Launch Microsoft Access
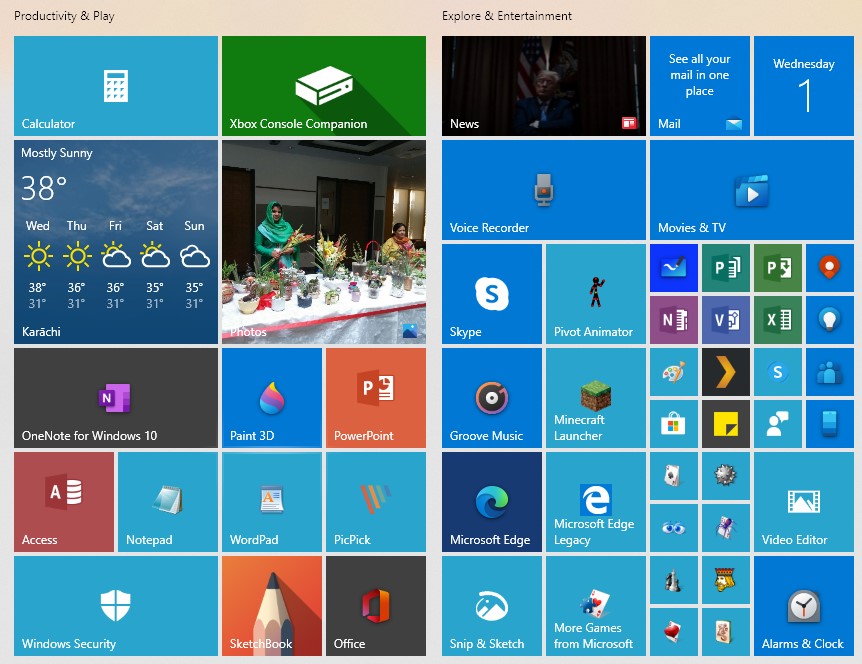Screen dimensions: 862x664 [64, 502]
